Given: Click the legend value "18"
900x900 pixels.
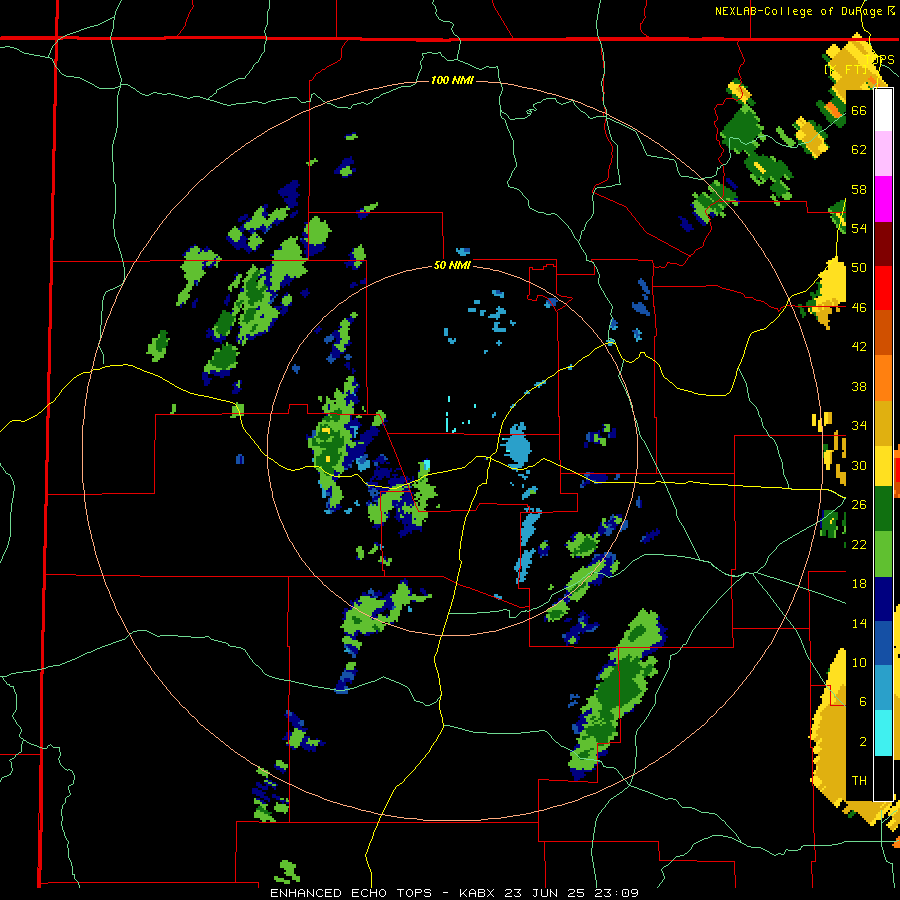Looking at the screenshot, I should point(859,584).
